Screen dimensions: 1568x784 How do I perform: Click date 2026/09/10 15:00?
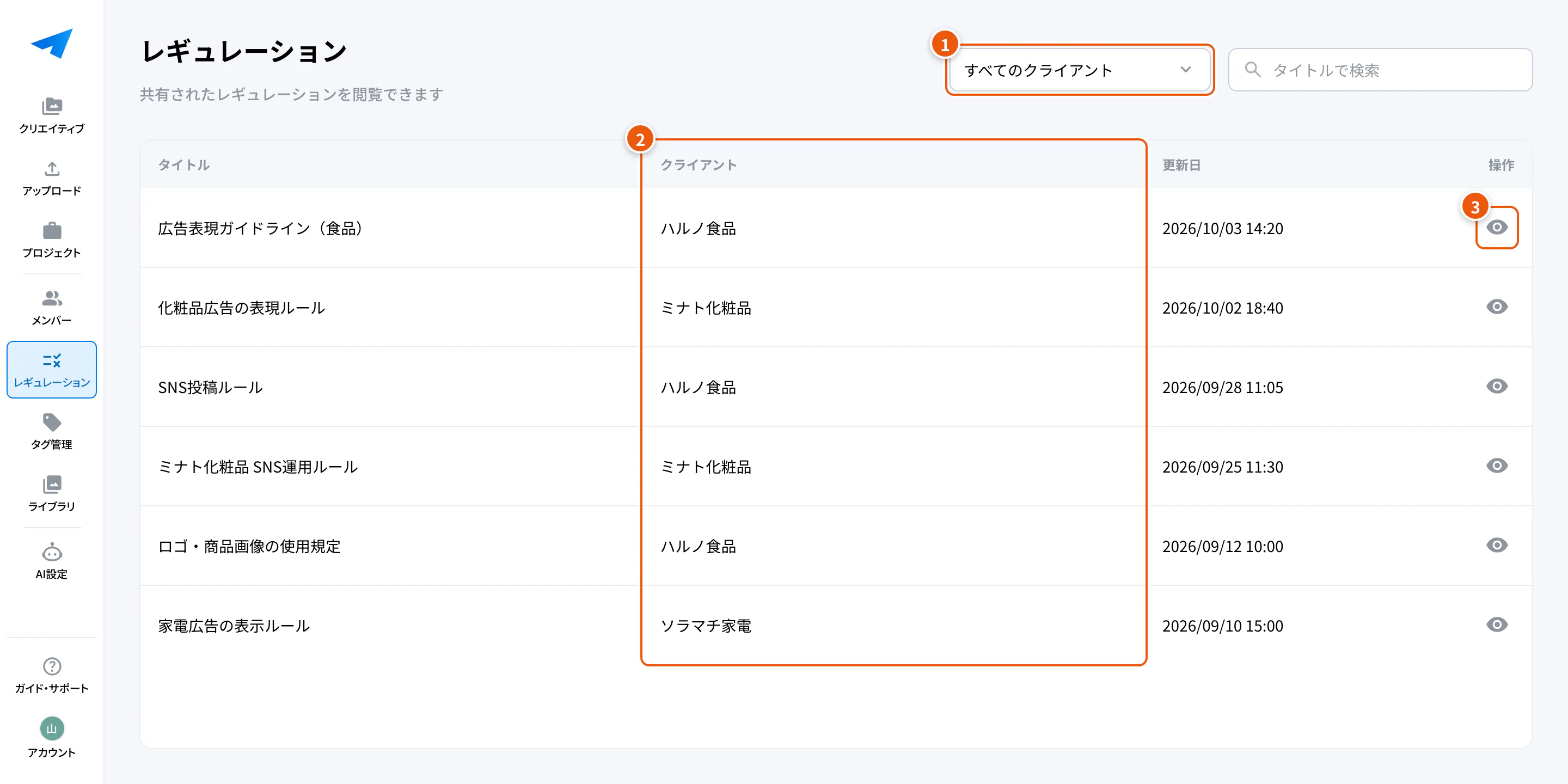1222,626
